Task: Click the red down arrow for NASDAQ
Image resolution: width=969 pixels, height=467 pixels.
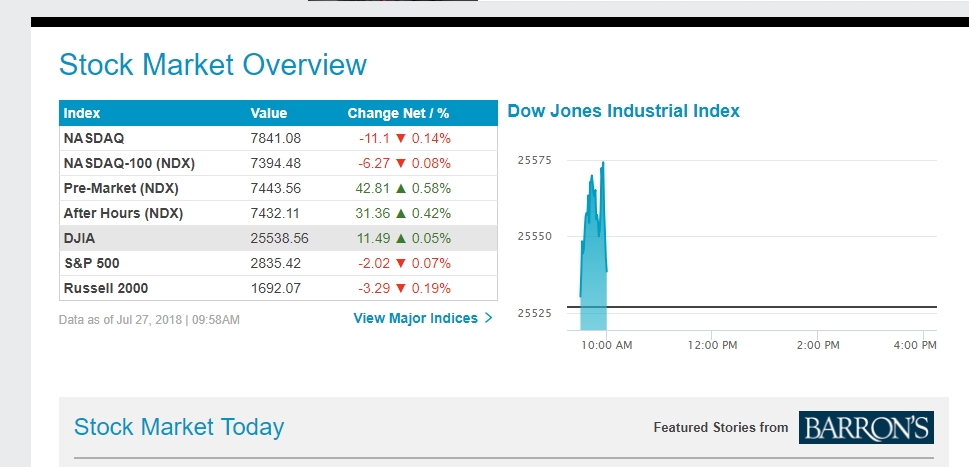Action: point(401,138)
